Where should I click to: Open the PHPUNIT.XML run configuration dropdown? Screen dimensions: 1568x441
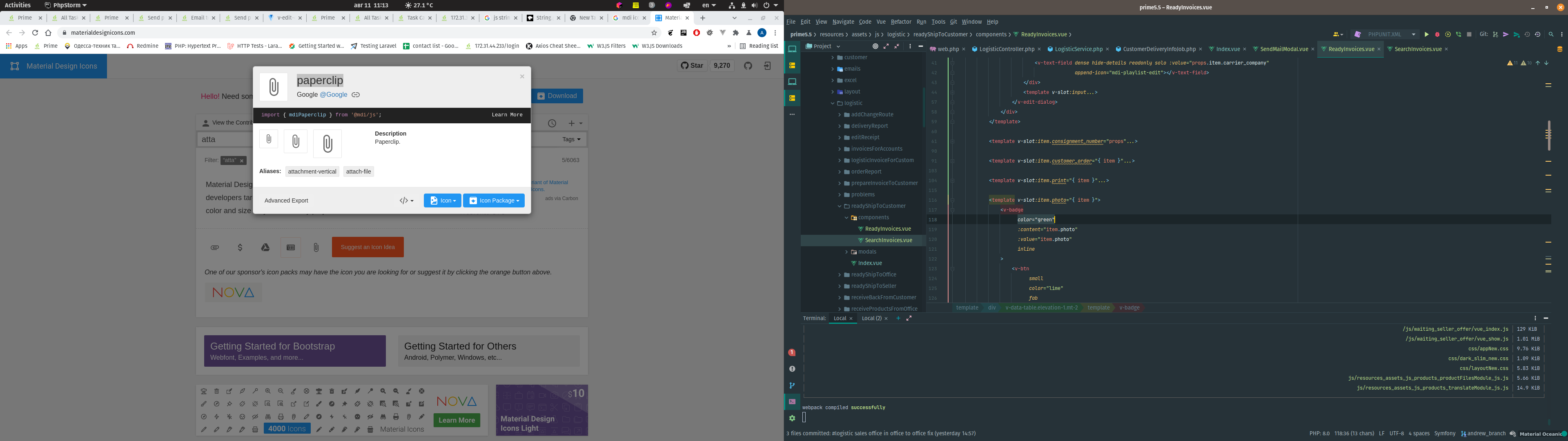[x=1385, y=35]
